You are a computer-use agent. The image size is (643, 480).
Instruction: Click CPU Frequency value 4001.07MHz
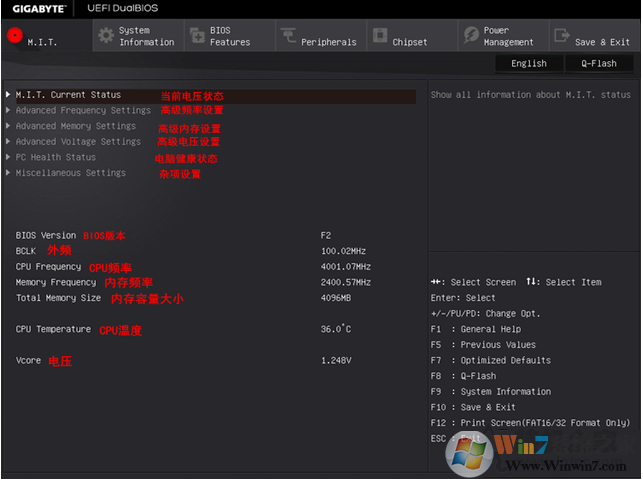tap(346, 266)
